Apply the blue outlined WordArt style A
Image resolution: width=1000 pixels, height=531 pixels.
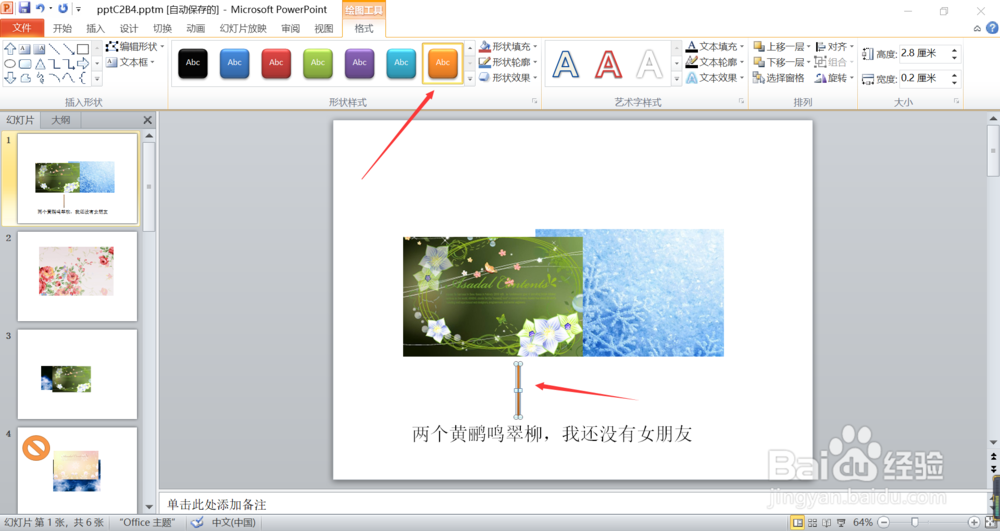click(566, 64)
